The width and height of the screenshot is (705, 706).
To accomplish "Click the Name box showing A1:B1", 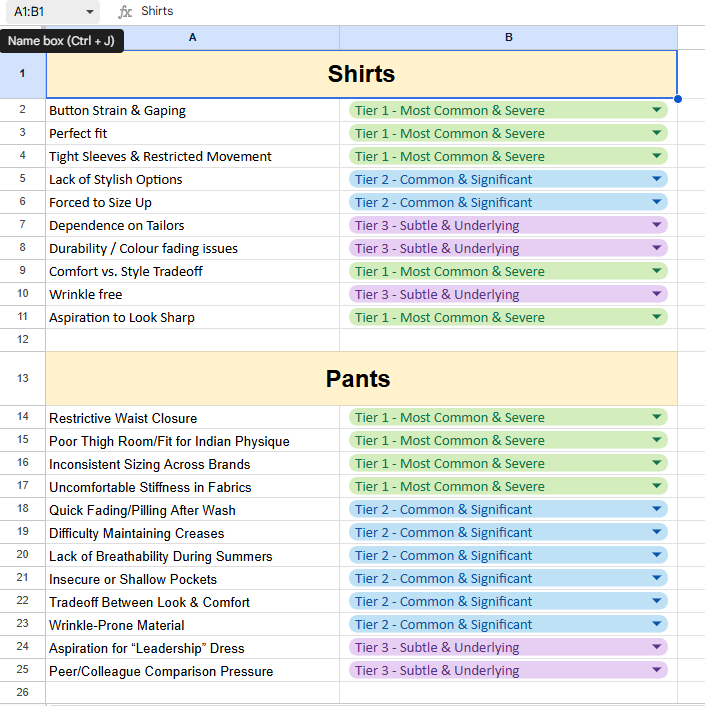I will click(40, 11).
